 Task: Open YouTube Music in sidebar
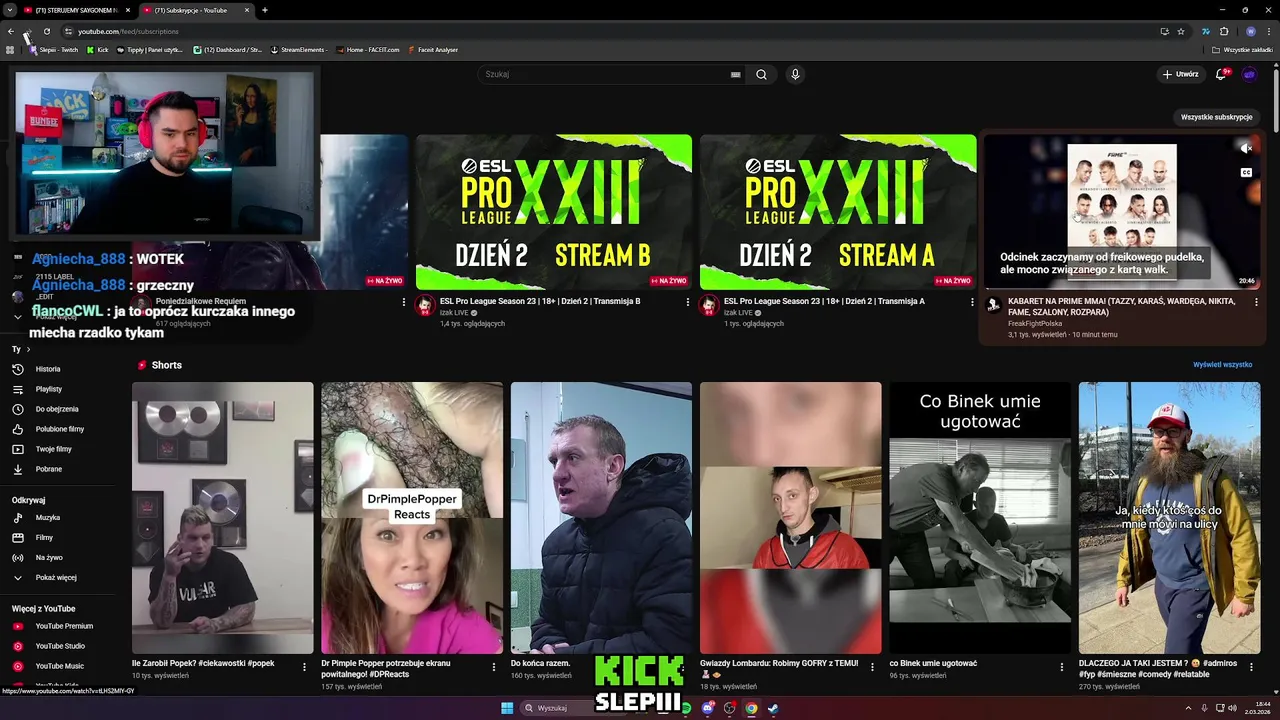[x=62, y=666]
